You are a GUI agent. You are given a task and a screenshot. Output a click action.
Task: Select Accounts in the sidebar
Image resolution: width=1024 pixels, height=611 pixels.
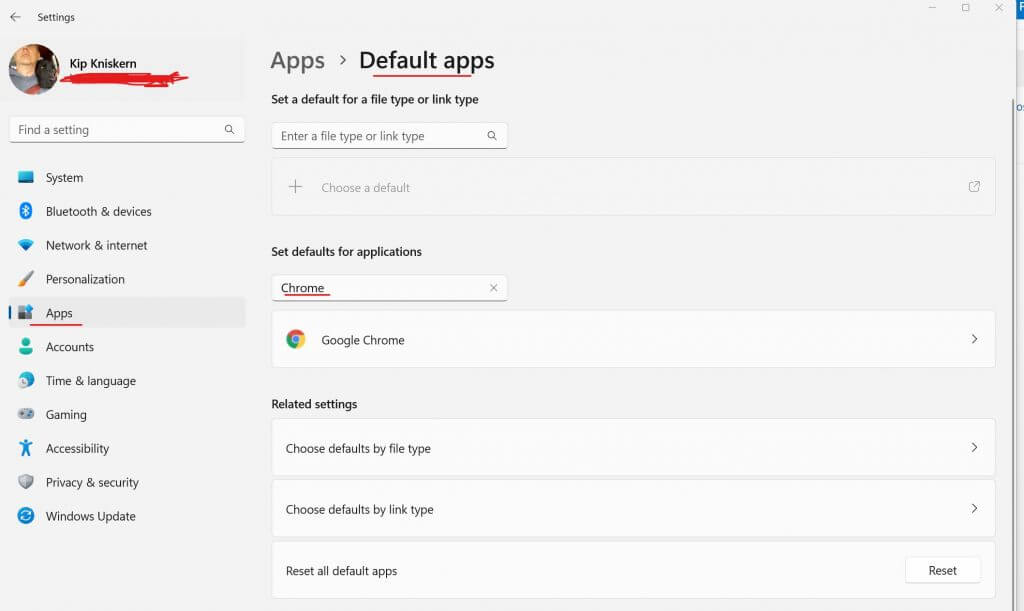coord(70,347)
